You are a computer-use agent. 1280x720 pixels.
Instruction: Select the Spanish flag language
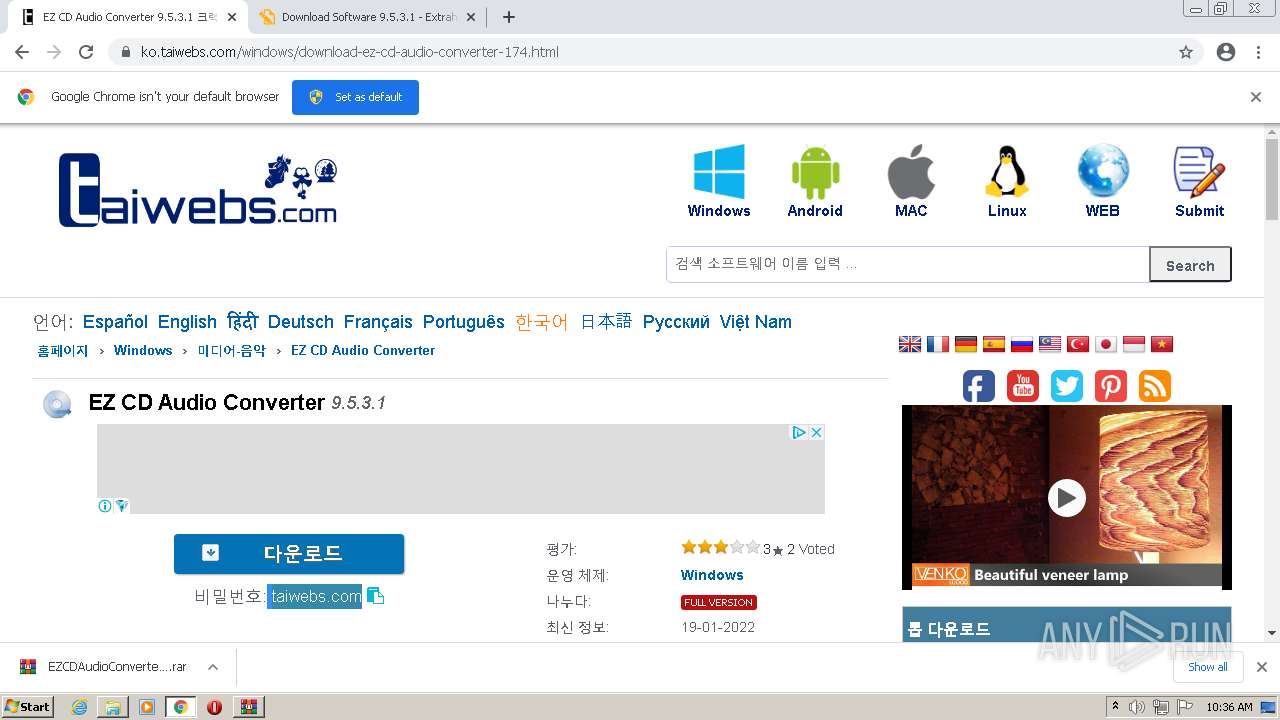[x=994, y=344]
